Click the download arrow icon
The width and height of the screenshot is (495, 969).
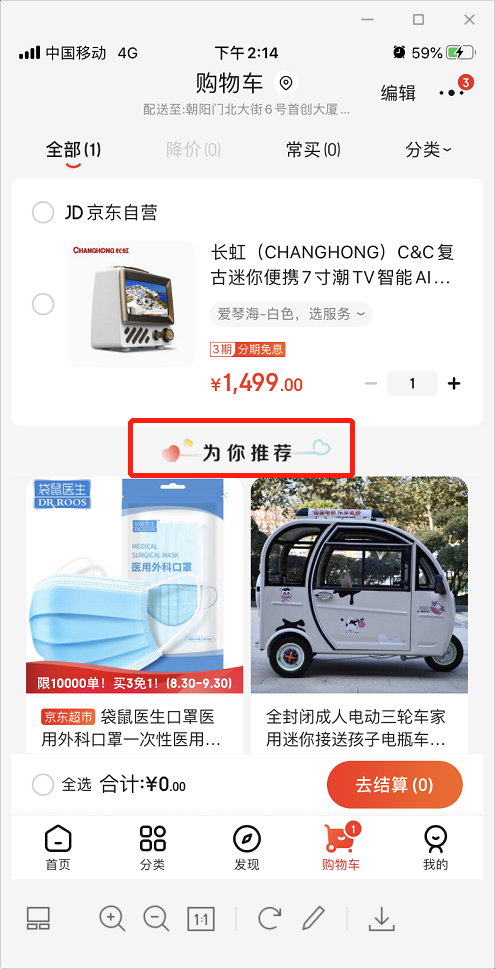(382, 918)
